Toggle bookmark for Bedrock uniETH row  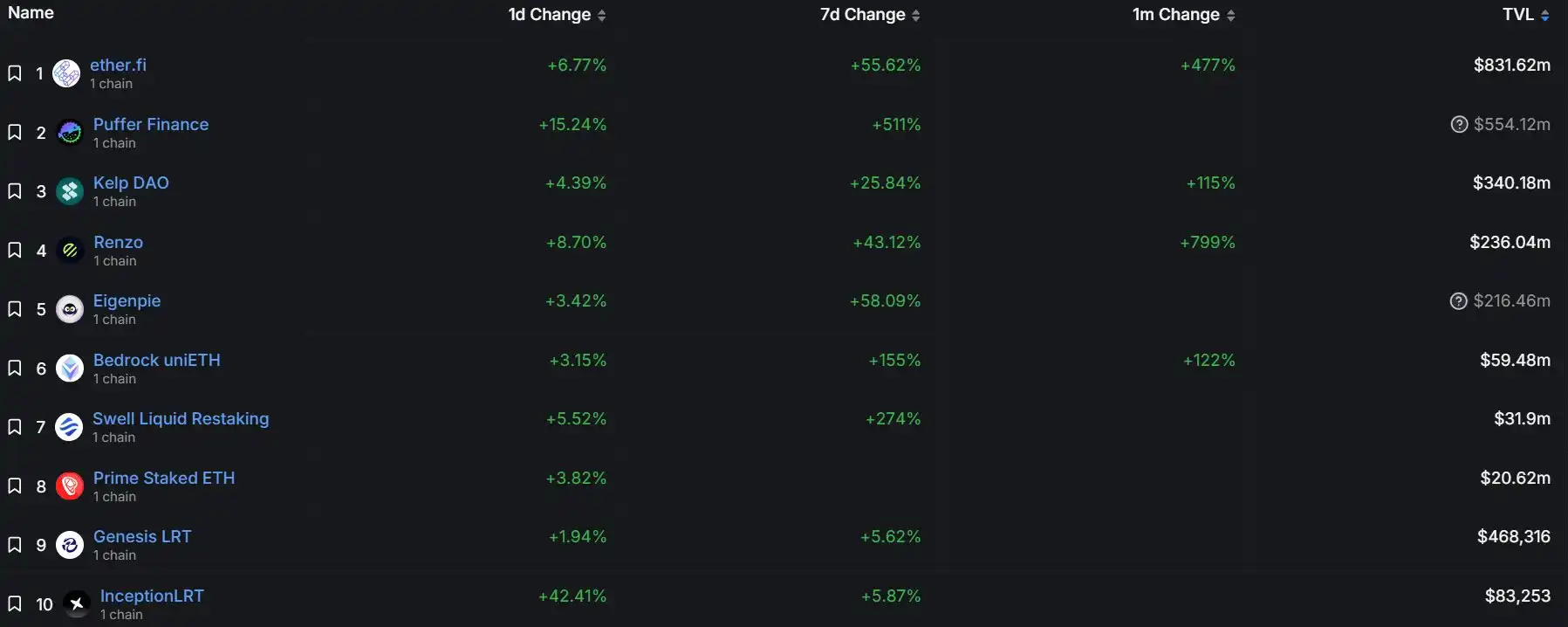click(x=15, y=369)
